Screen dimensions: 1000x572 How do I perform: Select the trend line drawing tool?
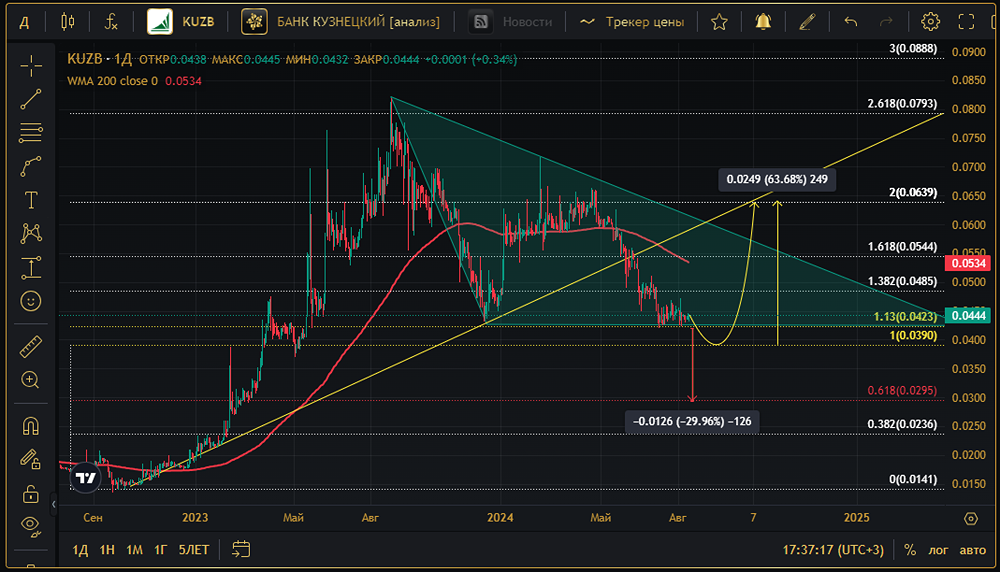coord(31,99)
